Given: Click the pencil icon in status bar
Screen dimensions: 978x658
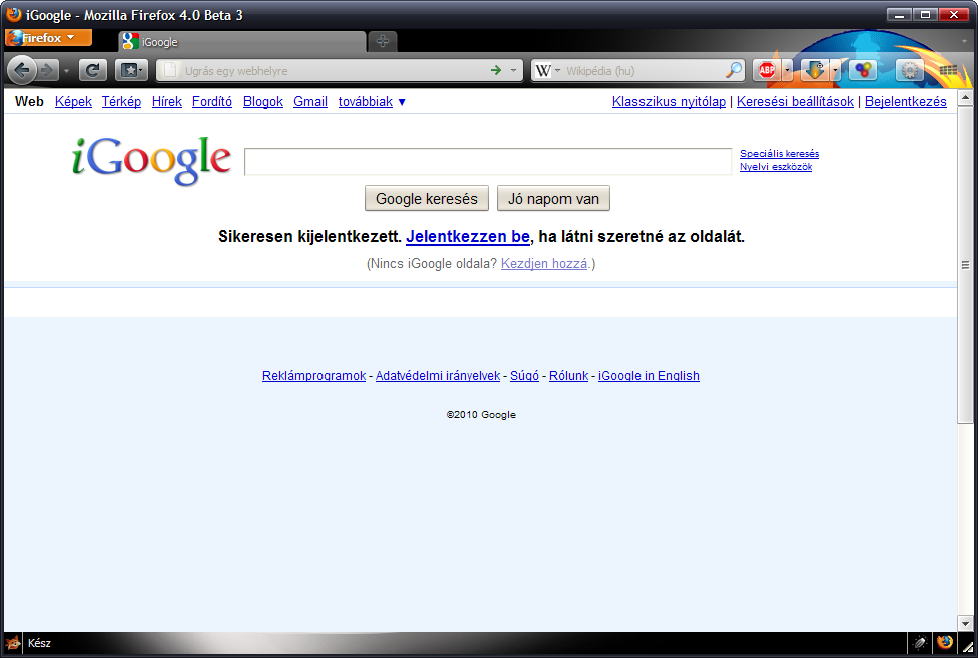Looking at the screenshot, I should point(921,642).
